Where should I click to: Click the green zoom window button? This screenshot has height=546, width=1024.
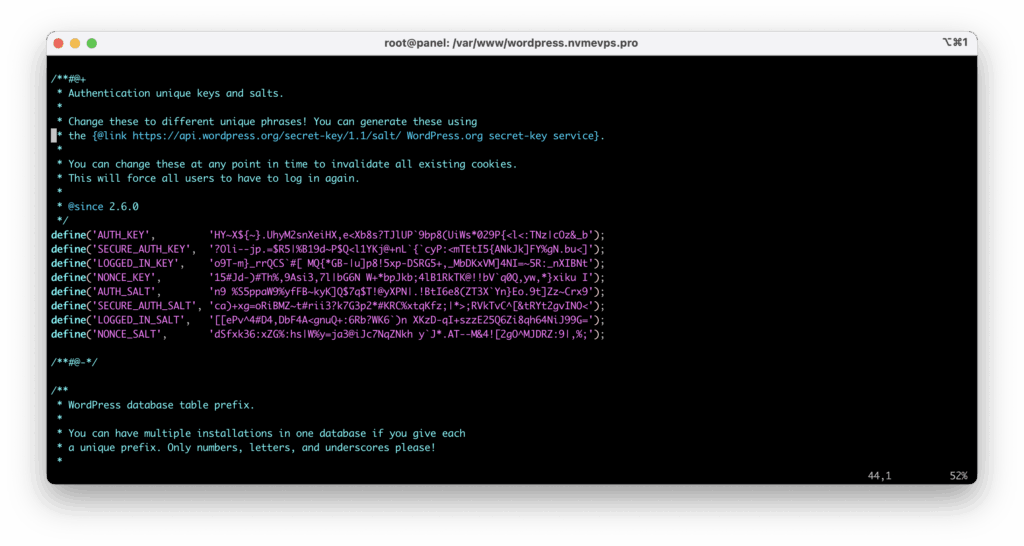pyautogui.click(x=92, y=43)
